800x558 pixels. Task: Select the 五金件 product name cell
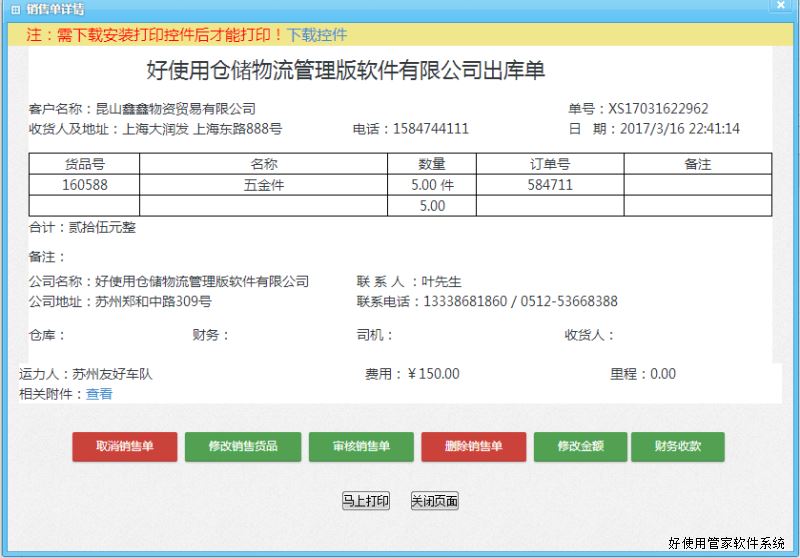click(264, 185)
